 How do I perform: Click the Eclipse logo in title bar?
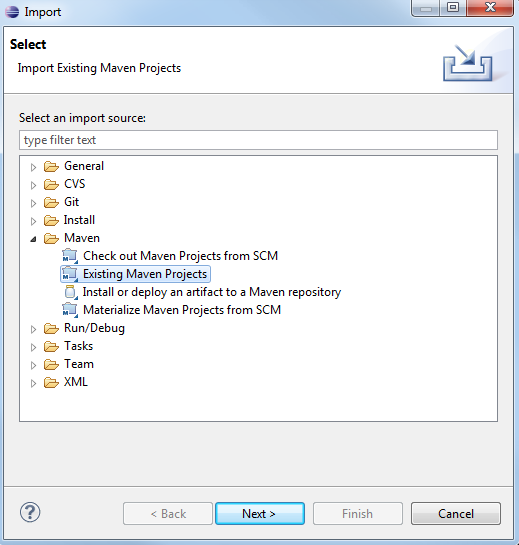pyautogui.click(x=12, y=12)
